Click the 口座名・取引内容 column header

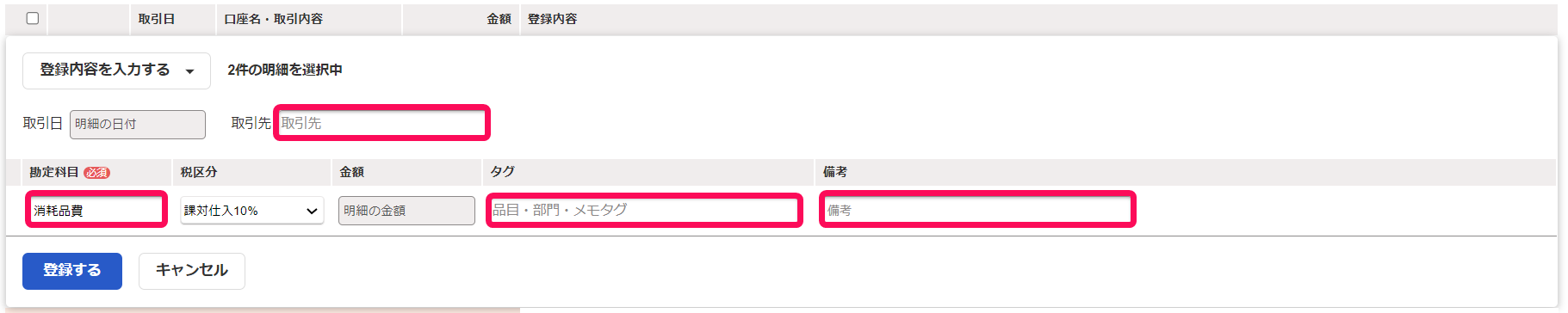273,19
